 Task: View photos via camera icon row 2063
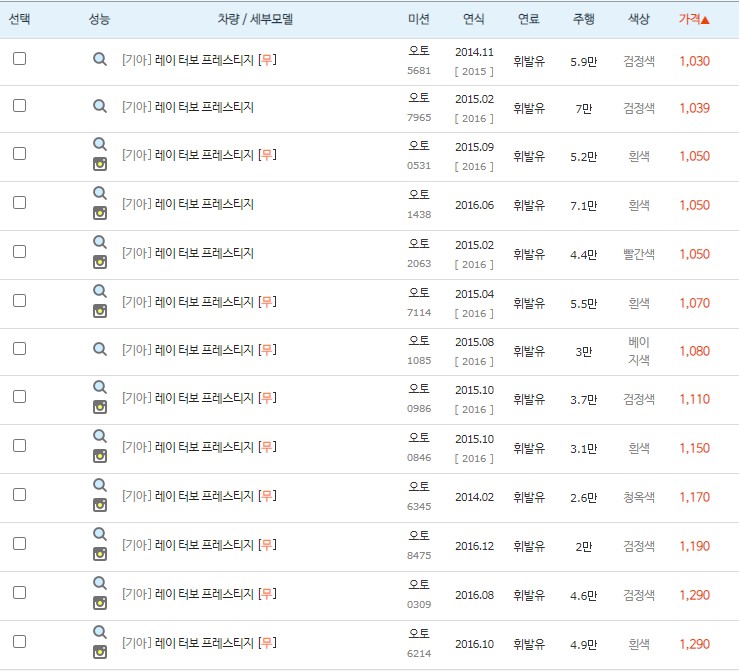coord(99,262)
